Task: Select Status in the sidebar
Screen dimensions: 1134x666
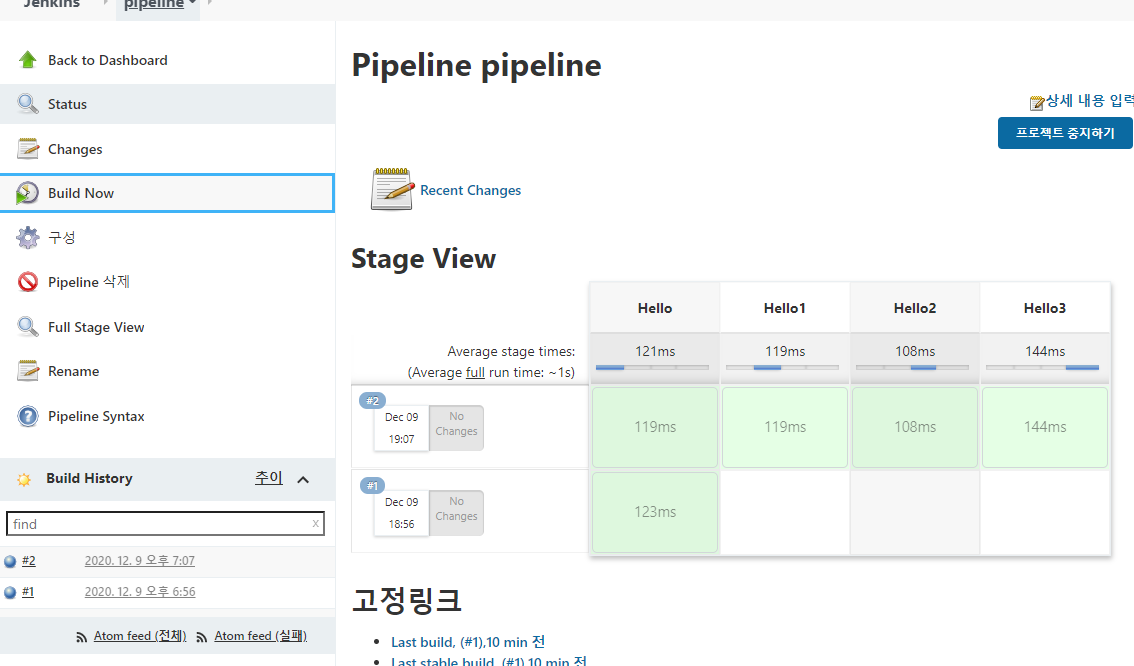Action: [67, 104]
